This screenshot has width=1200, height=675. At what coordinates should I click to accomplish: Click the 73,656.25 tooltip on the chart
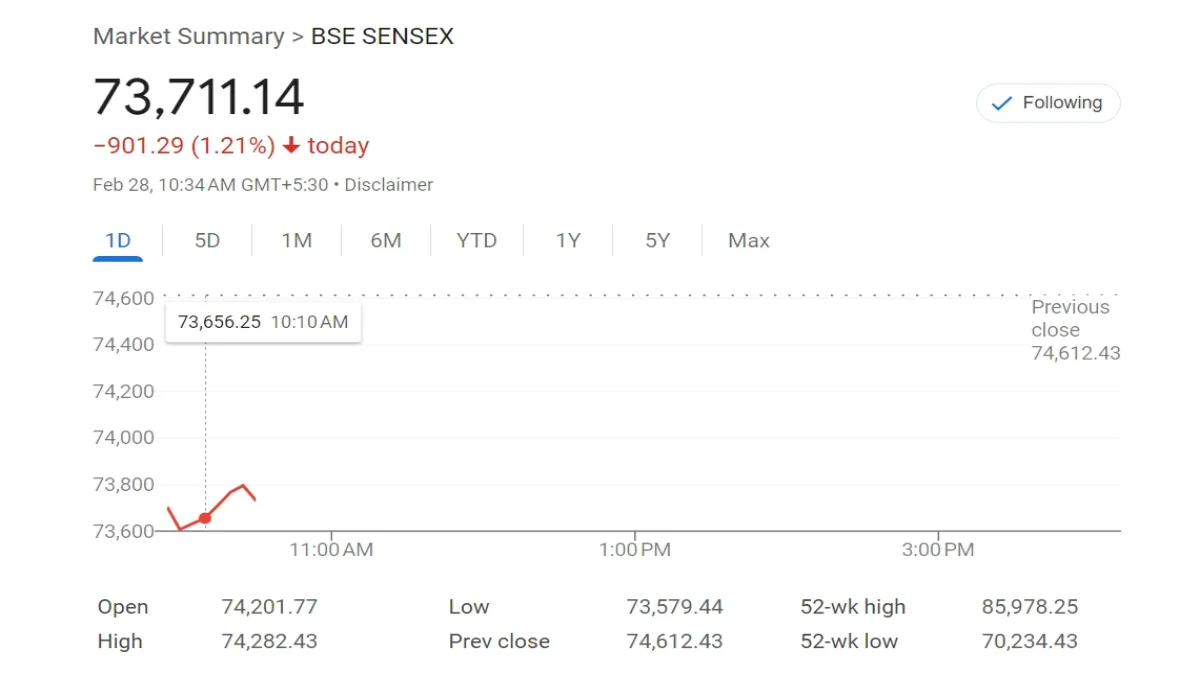point(263,322)
